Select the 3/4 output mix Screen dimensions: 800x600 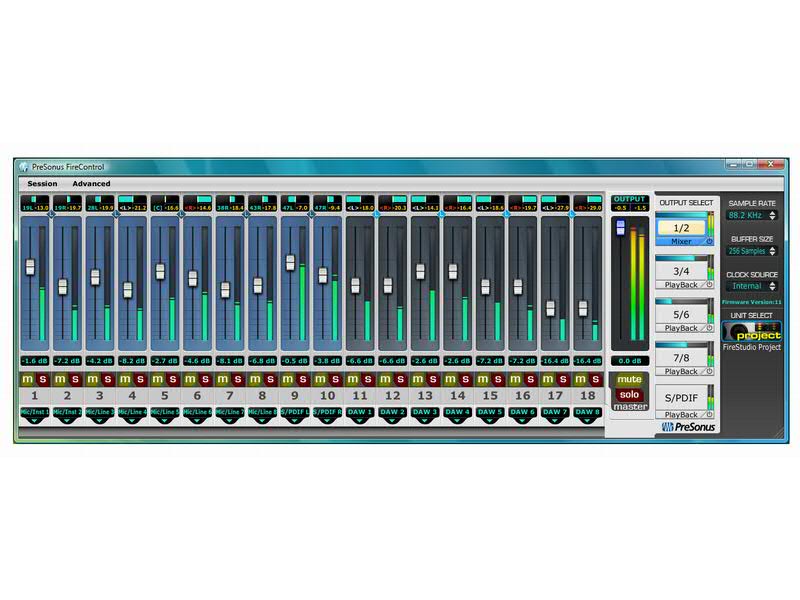coord(681,271)
